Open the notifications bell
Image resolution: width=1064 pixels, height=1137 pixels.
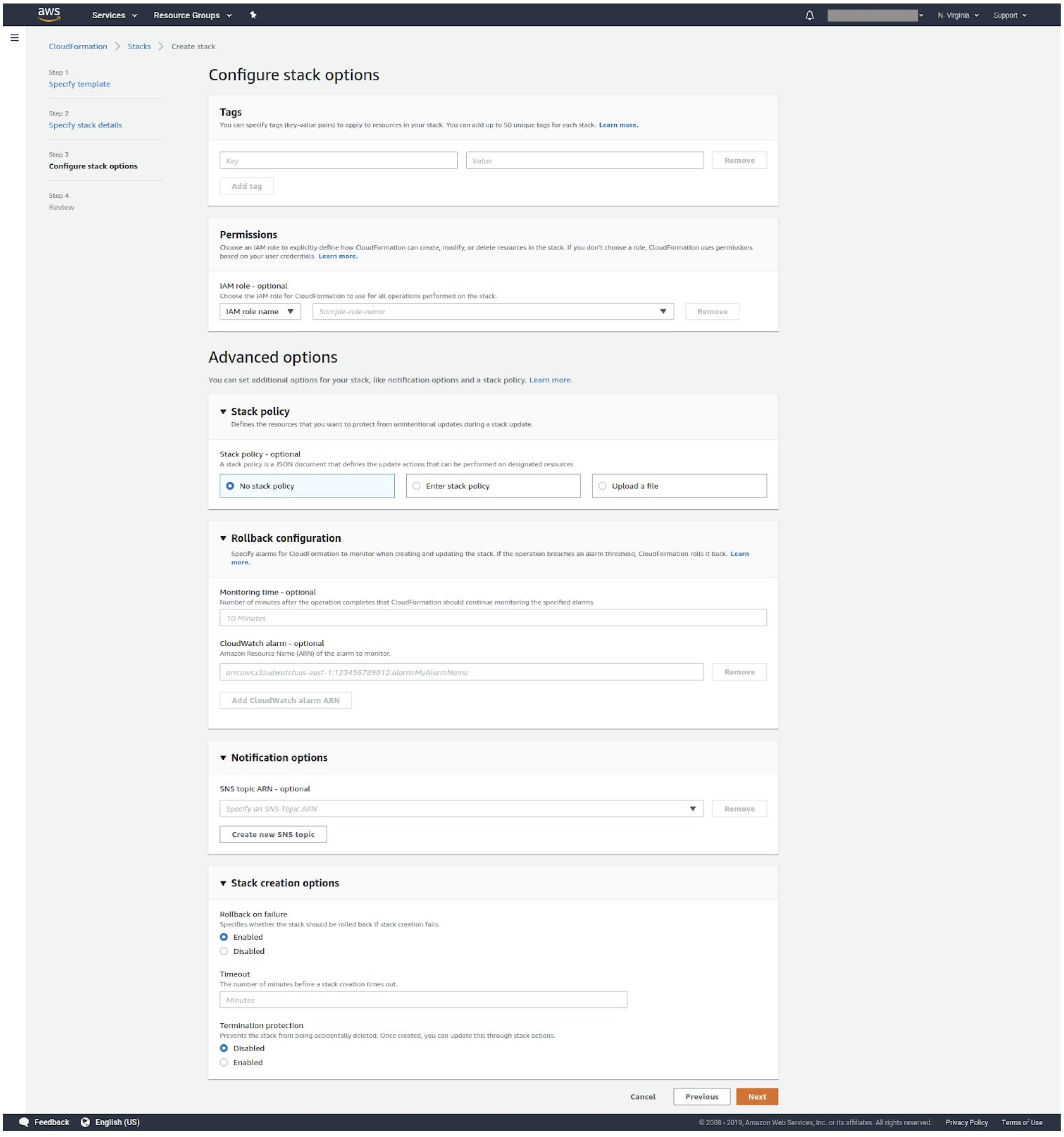tap(810, 15)
